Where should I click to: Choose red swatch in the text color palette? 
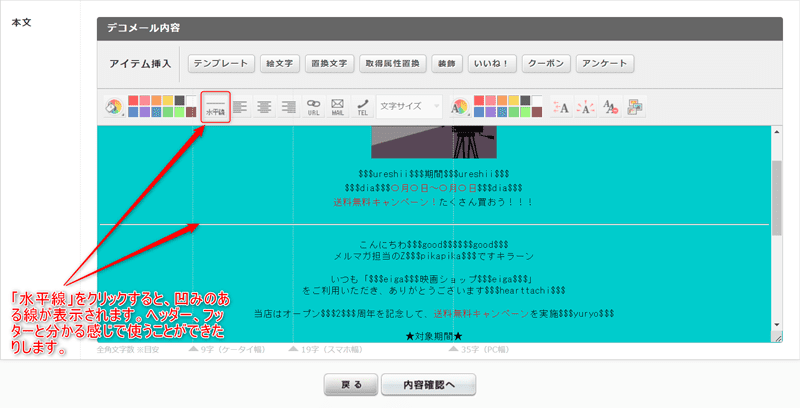click(x=479, y=100)
